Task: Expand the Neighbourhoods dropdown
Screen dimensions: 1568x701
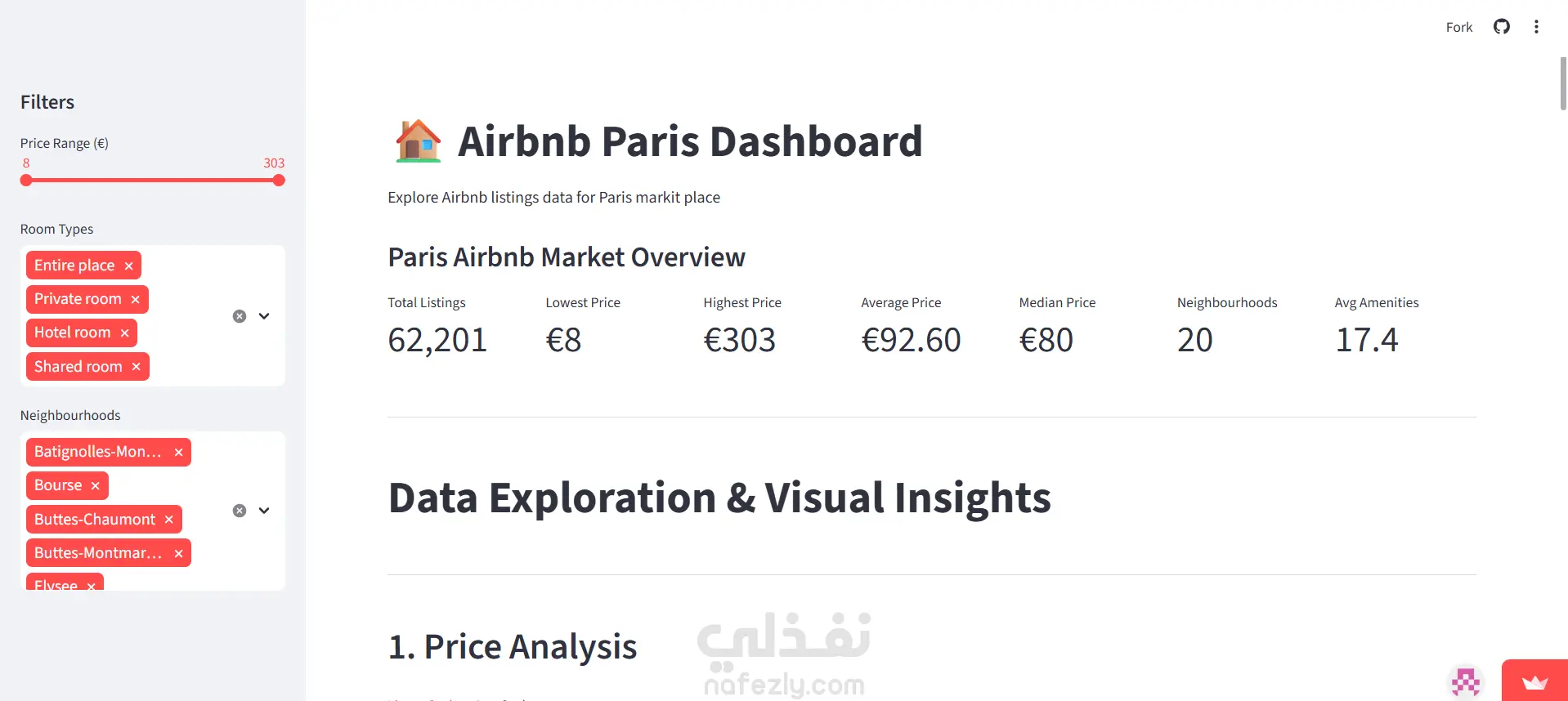Action: tap(264, 511)
